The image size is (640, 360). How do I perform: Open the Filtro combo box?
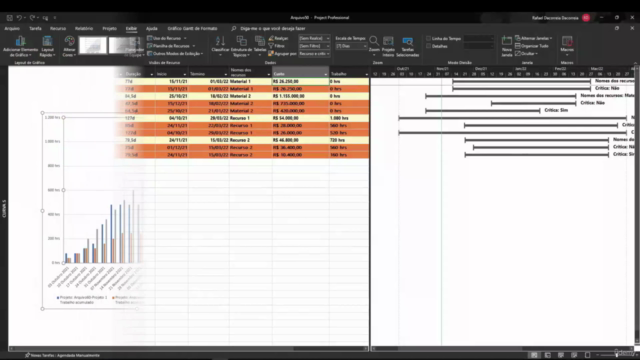coord(314,46)
